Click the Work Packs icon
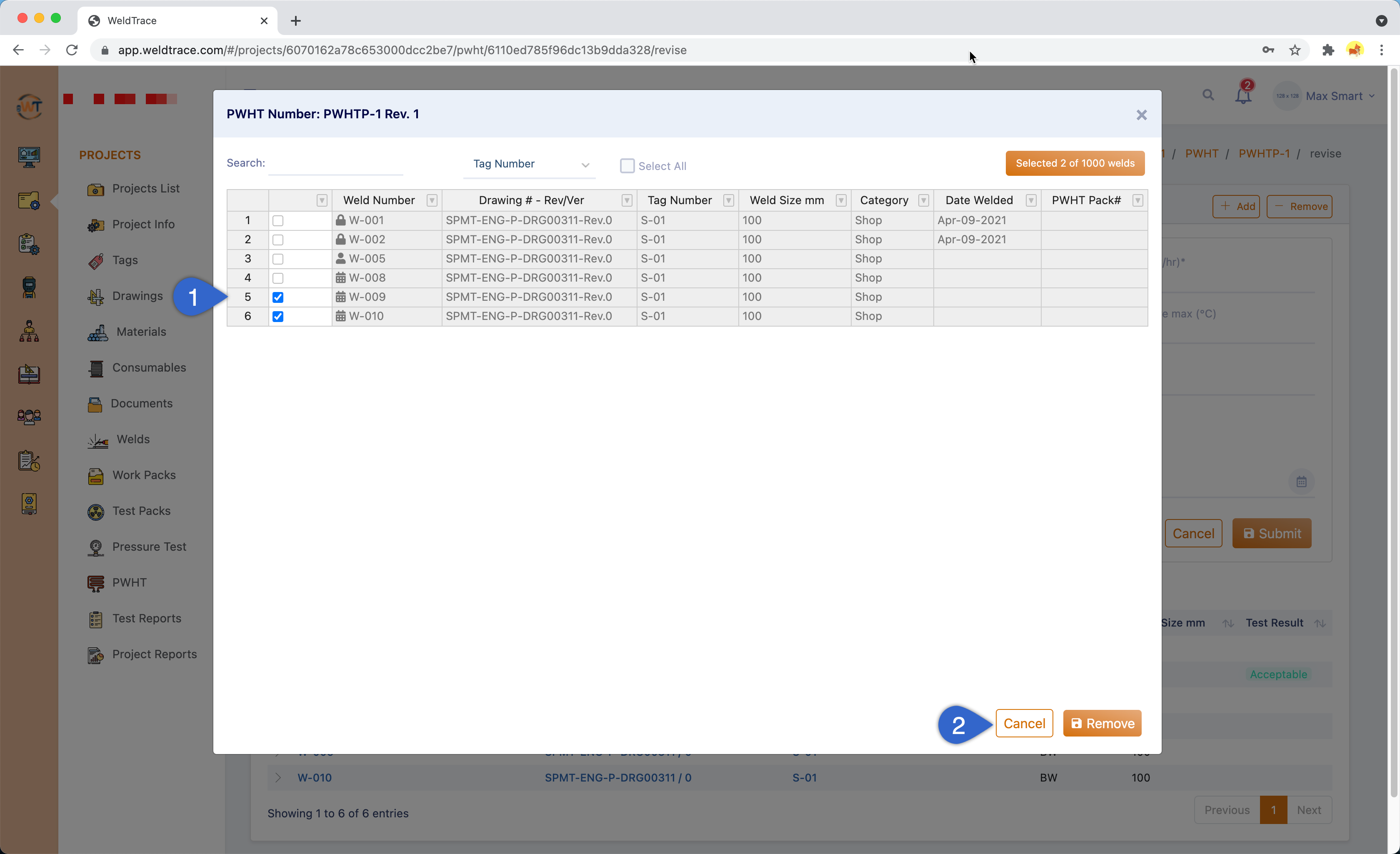This screenshot has height=854, width=1400. point(95,476)
